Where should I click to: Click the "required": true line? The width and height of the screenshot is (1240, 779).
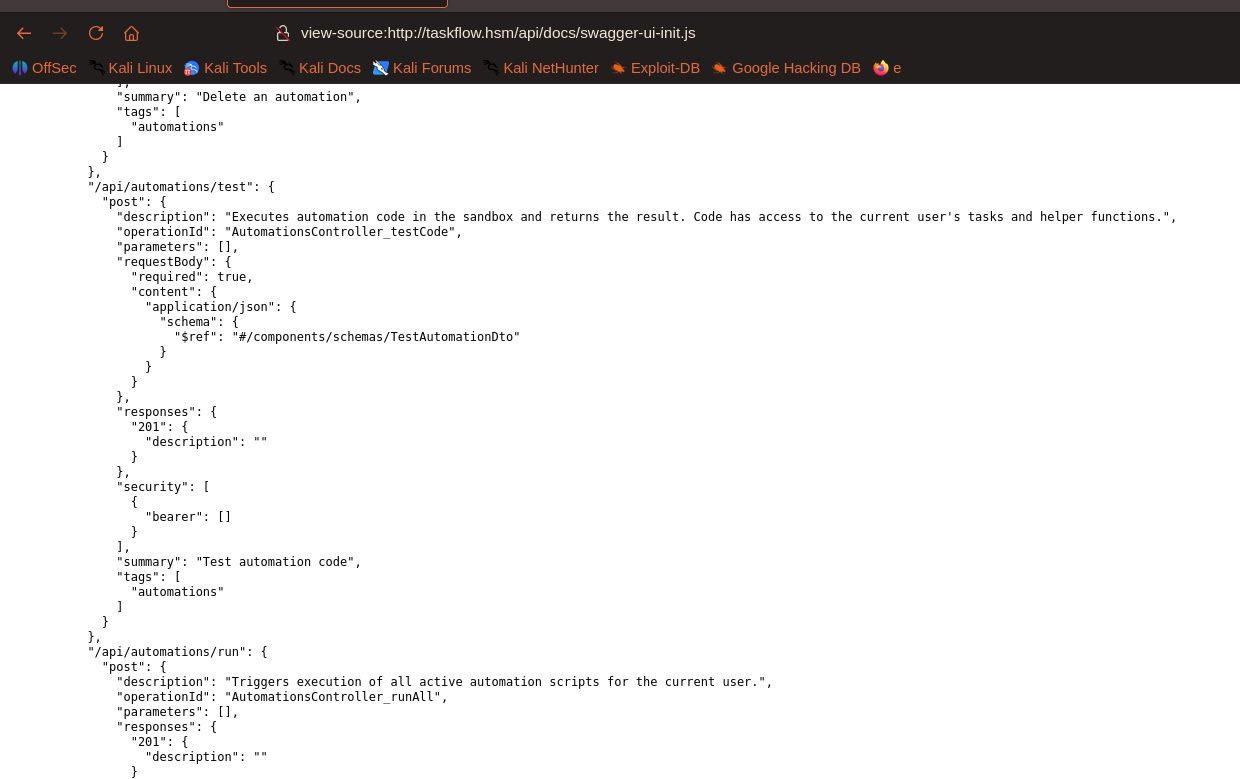point(192,277)
